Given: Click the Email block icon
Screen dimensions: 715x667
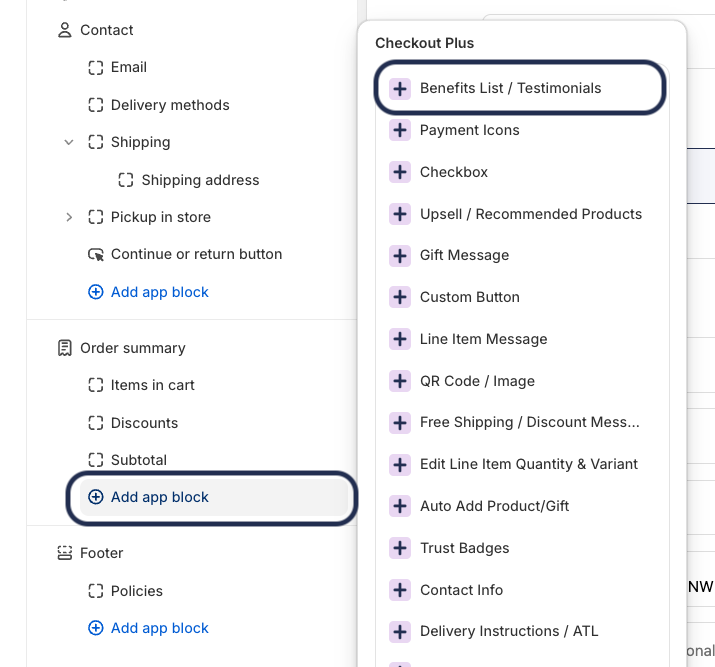Looking at the screenshot, I should 96,67.
